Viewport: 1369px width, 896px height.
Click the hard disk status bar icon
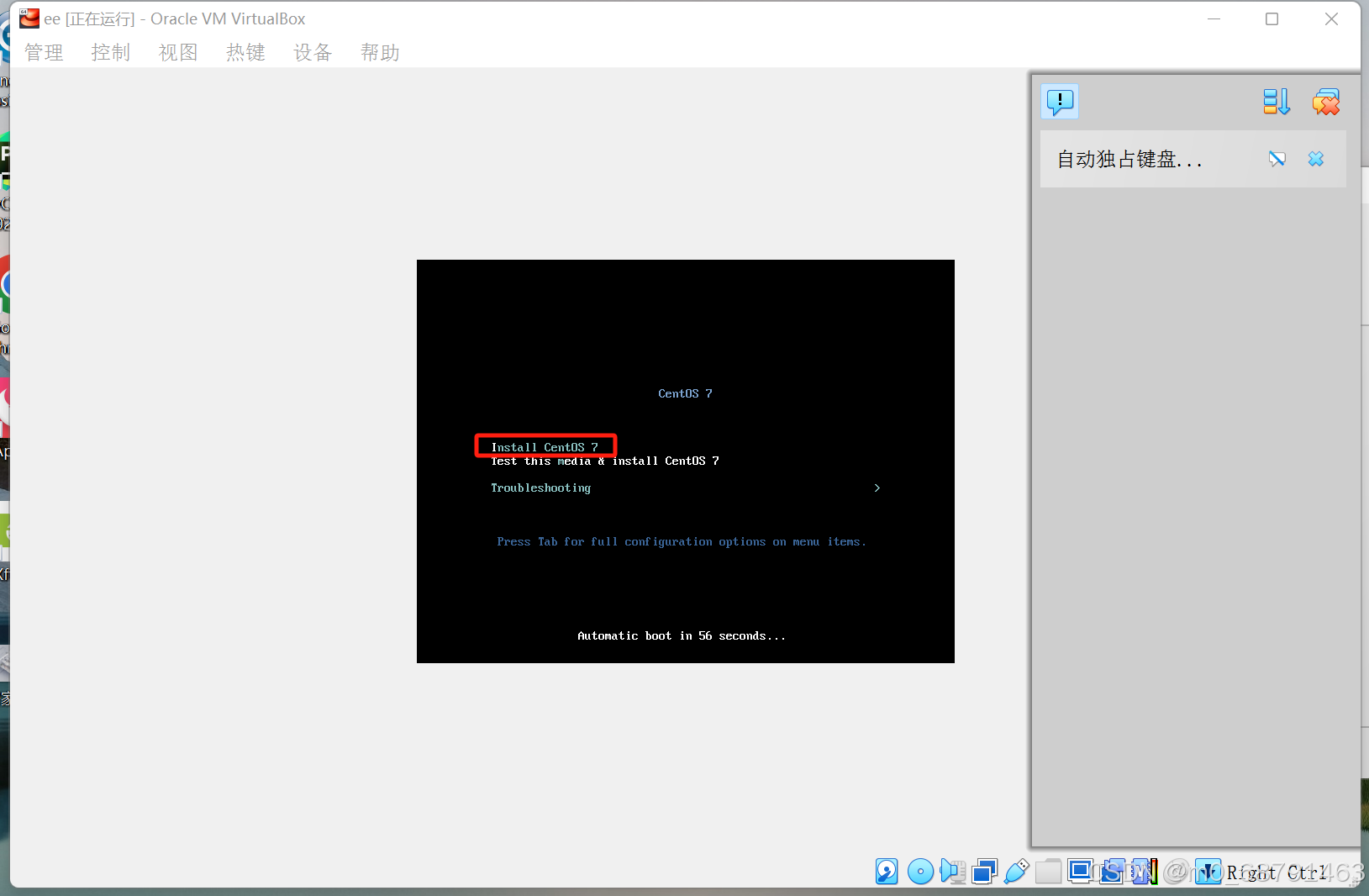(x=887, y=872)
